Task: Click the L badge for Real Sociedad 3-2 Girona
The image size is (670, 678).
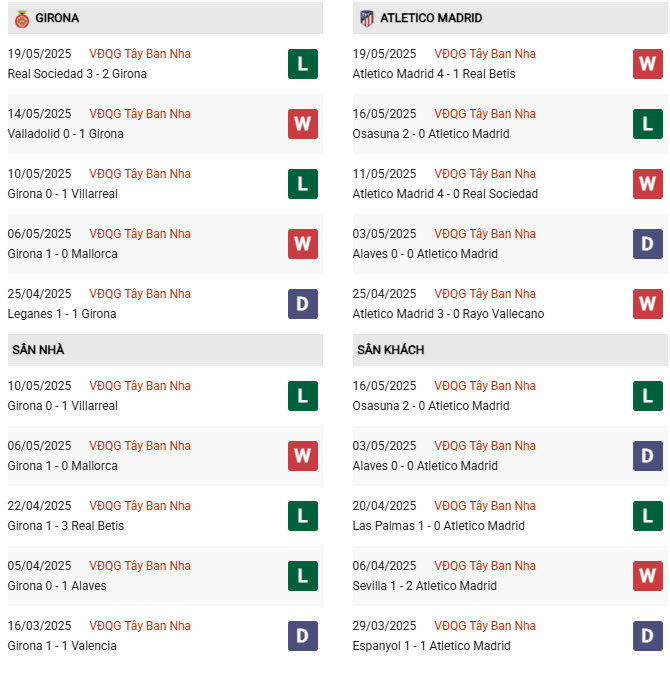Action: click(x=303, y=64)
